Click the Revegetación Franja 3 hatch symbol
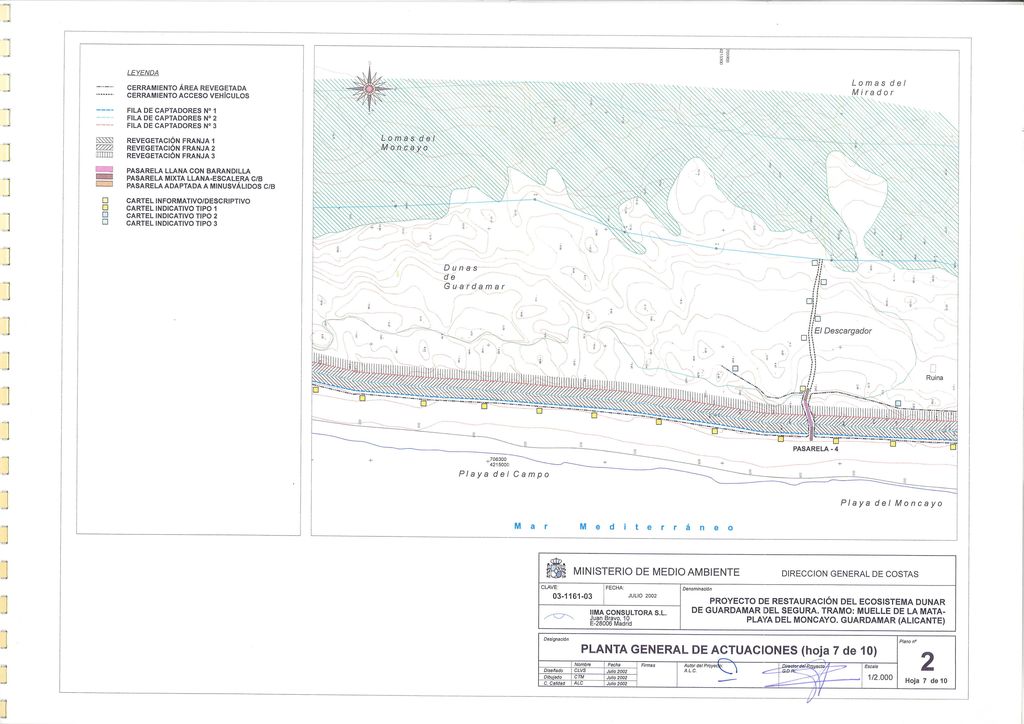 (104, 156)
